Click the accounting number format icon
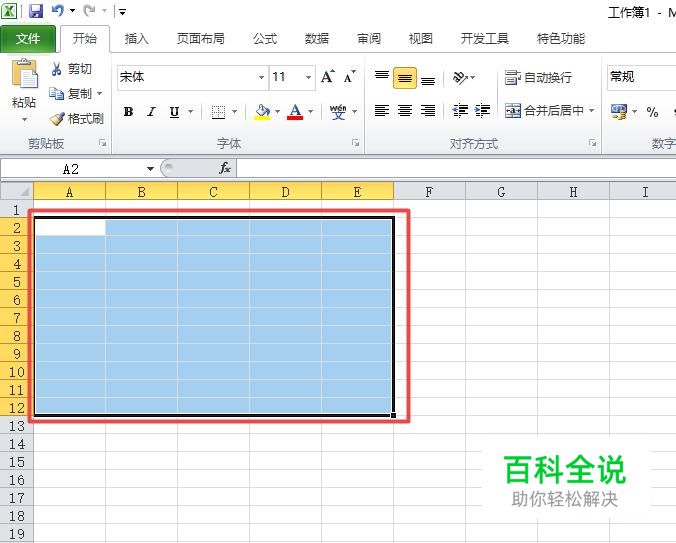Image resolution: width=676 pixels, height=543 pixels. (619, 112)
